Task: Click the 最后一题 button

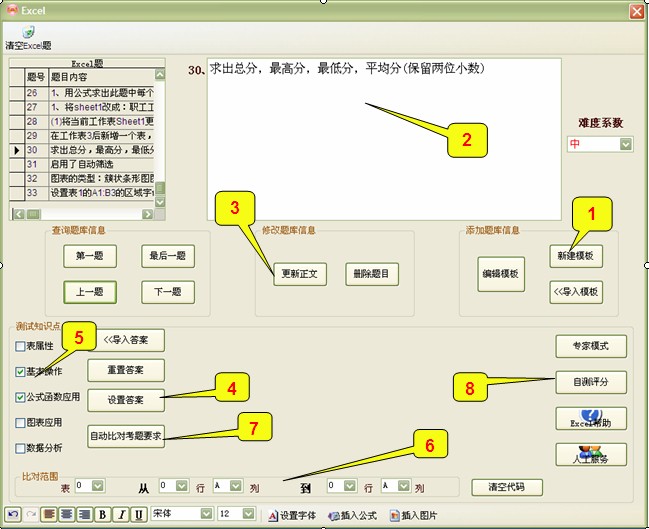Action: pyautogui.click(x=168, y=256)
